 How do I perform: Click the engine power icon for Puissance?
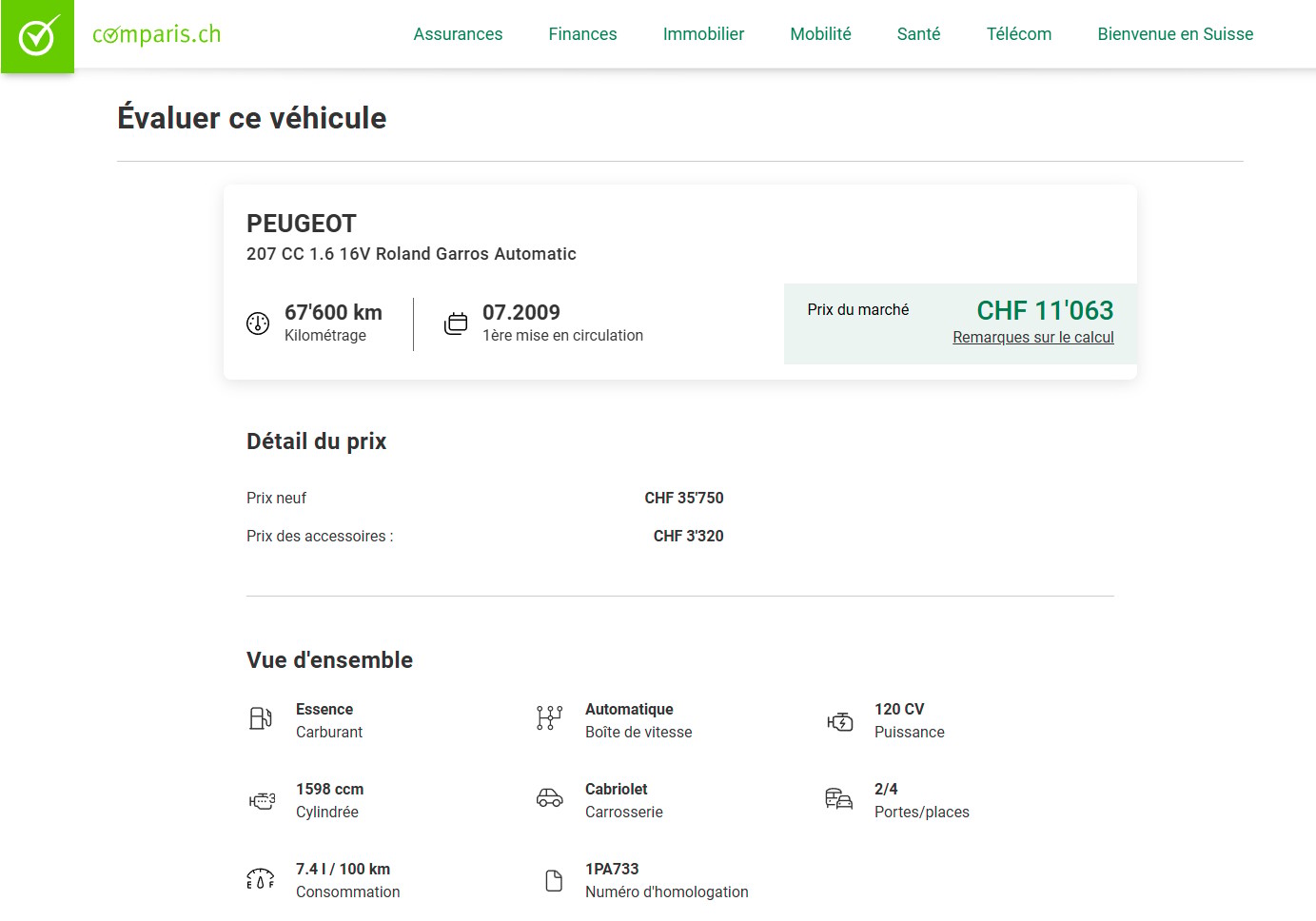pyautogui.click(x=839, y=722)
